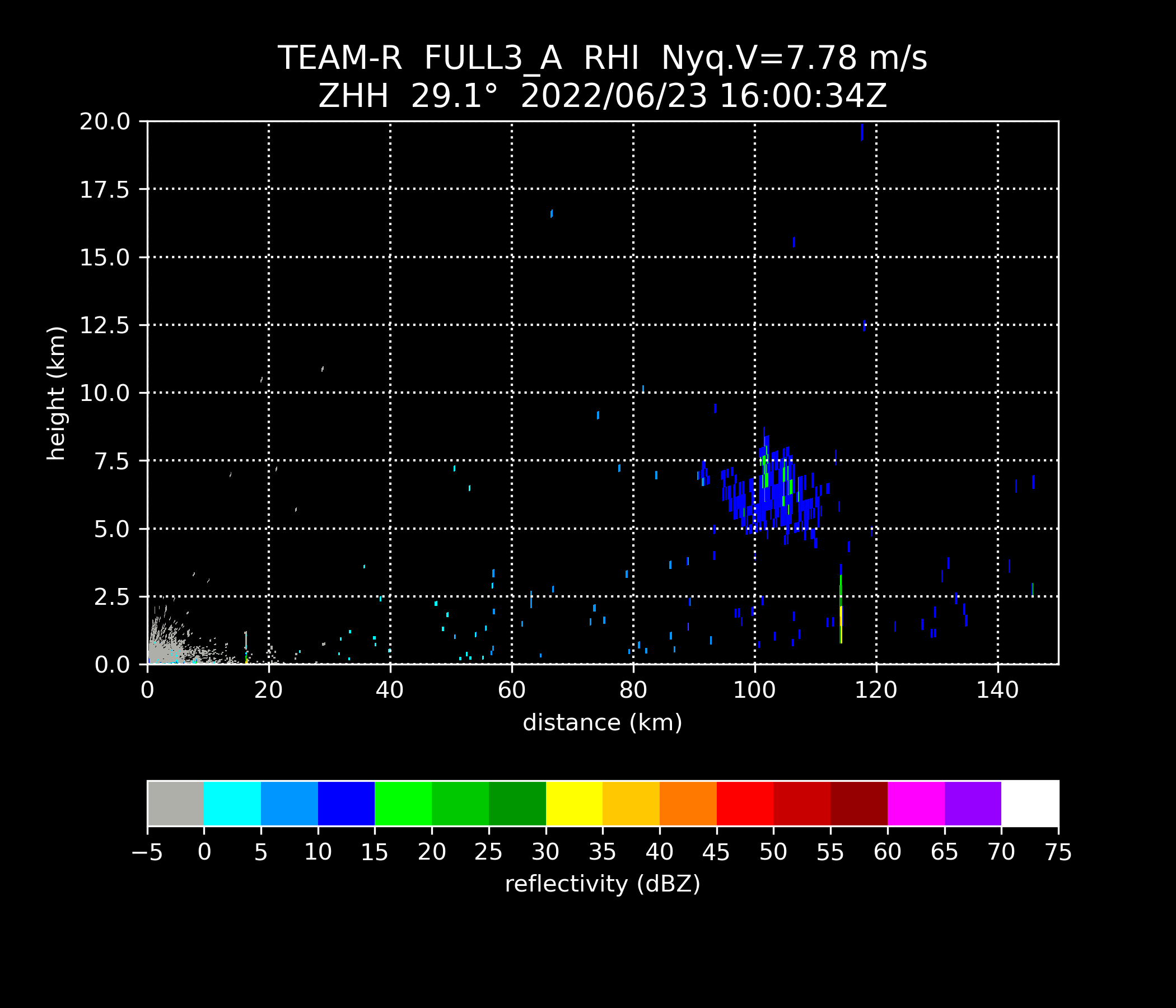Click the medium green 20 to 25 dBZ swatch
1176x1008 pixels.
point(460,803)
